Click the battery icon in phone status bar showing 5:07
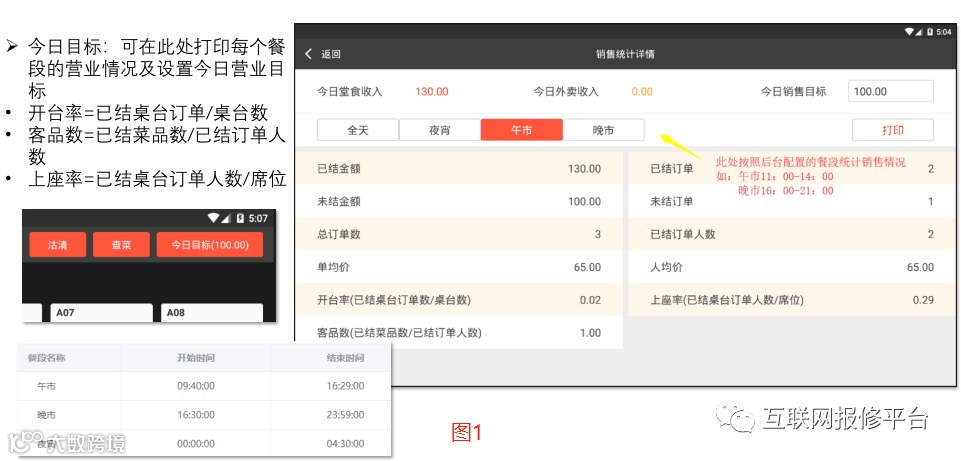Viewport: 961px width, 461px height. (x=240, y=218)
